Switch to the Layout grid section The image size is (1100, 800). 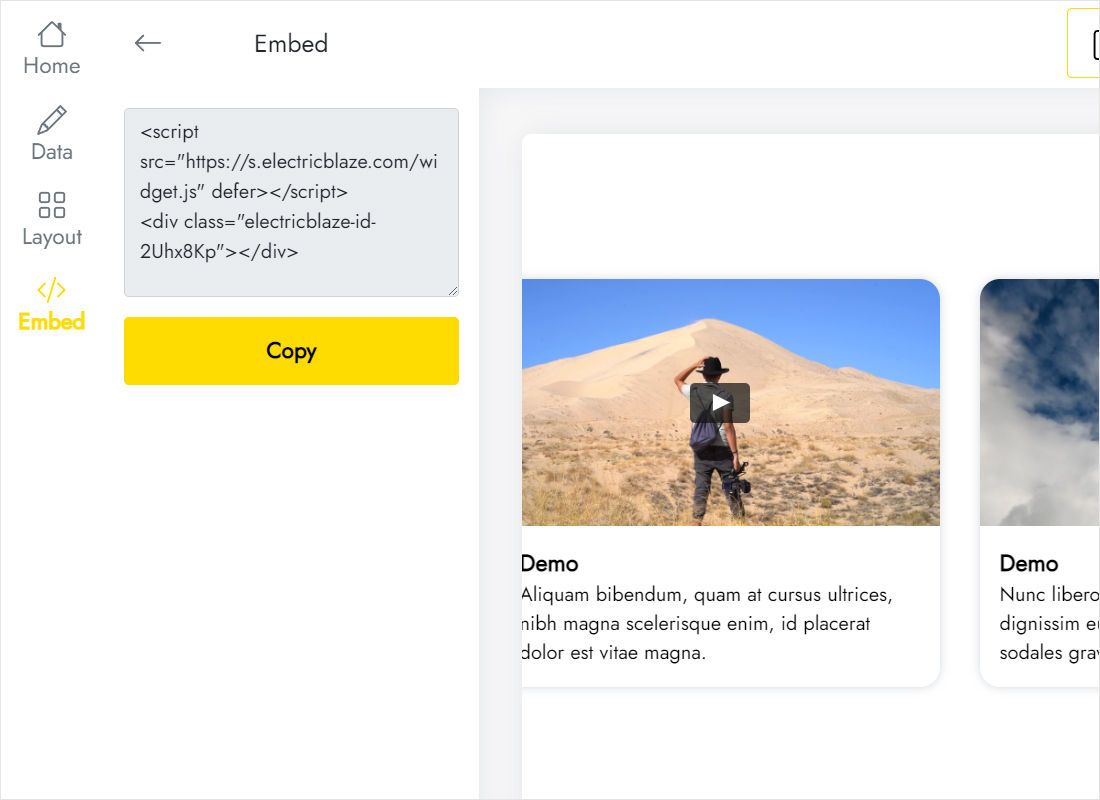coord(51,219)
